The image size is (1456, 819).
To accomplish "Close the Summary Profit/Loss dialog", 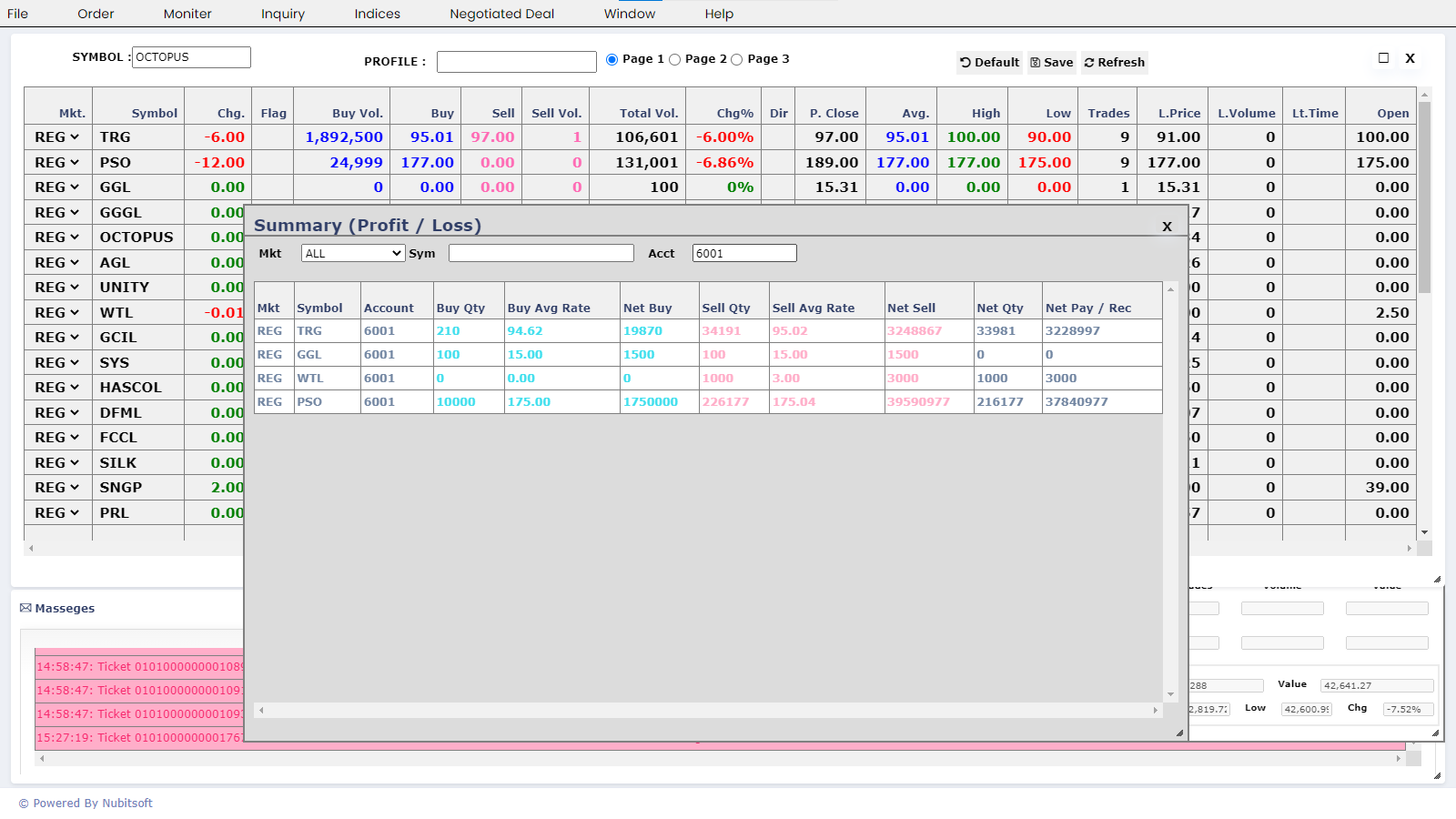I will (1167, 227).
